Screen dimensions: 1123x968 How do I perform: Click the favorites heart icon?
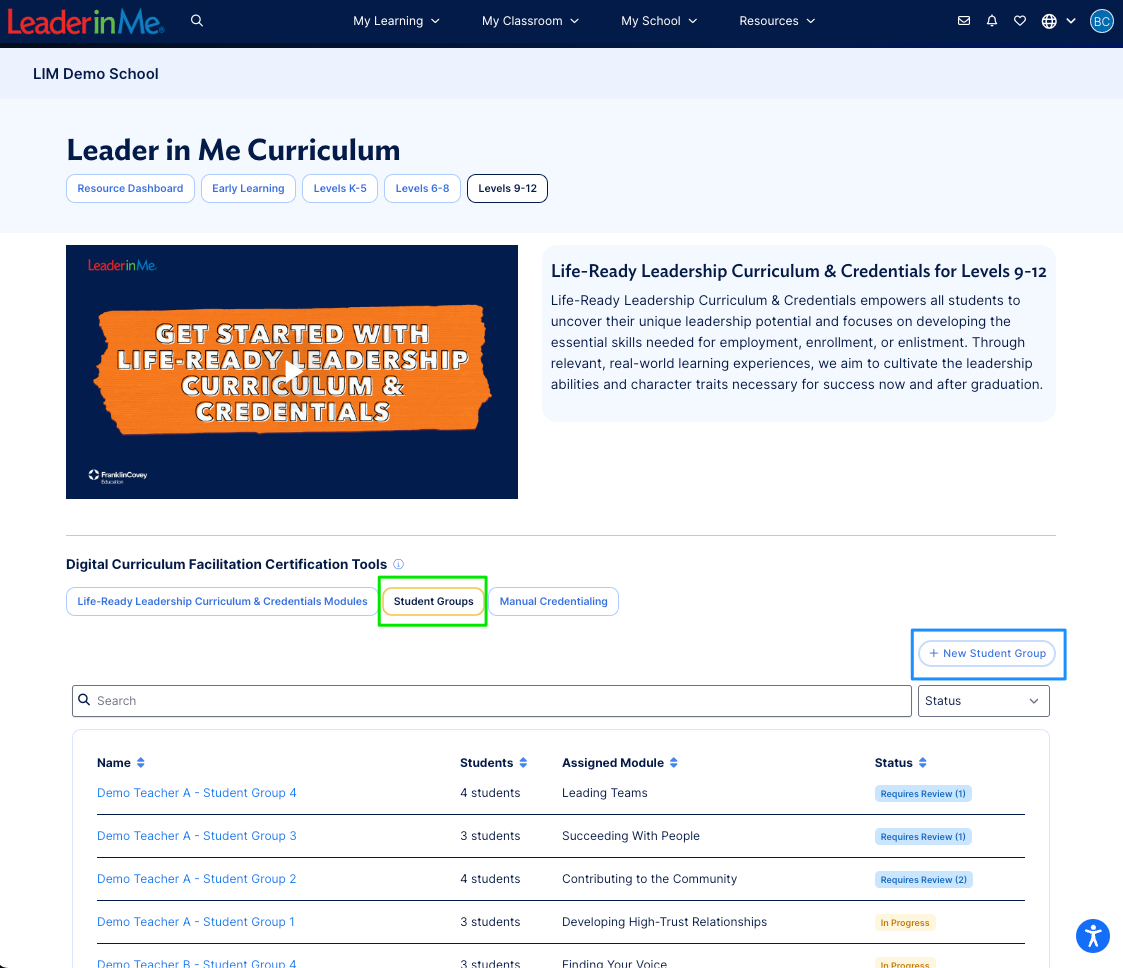tap(1020, 21)
